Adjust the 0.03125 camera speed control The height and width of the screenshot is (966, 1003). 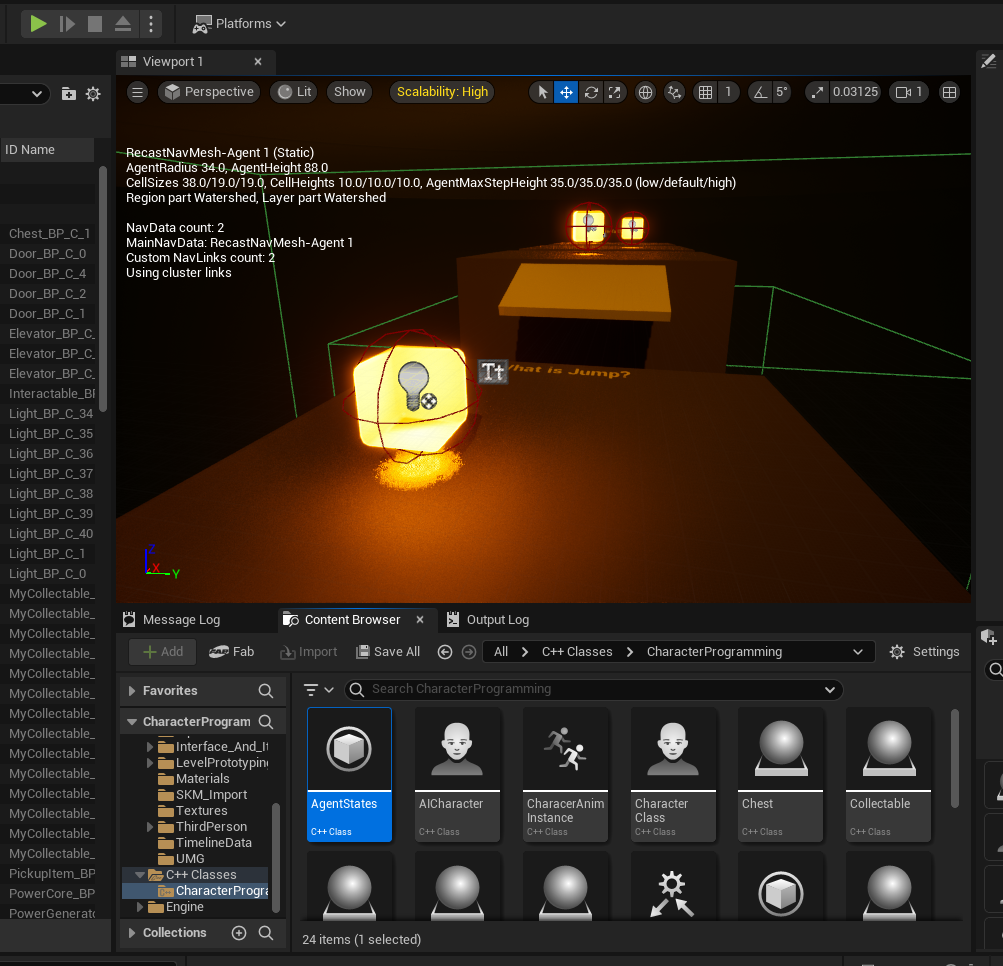click(856, 92)
